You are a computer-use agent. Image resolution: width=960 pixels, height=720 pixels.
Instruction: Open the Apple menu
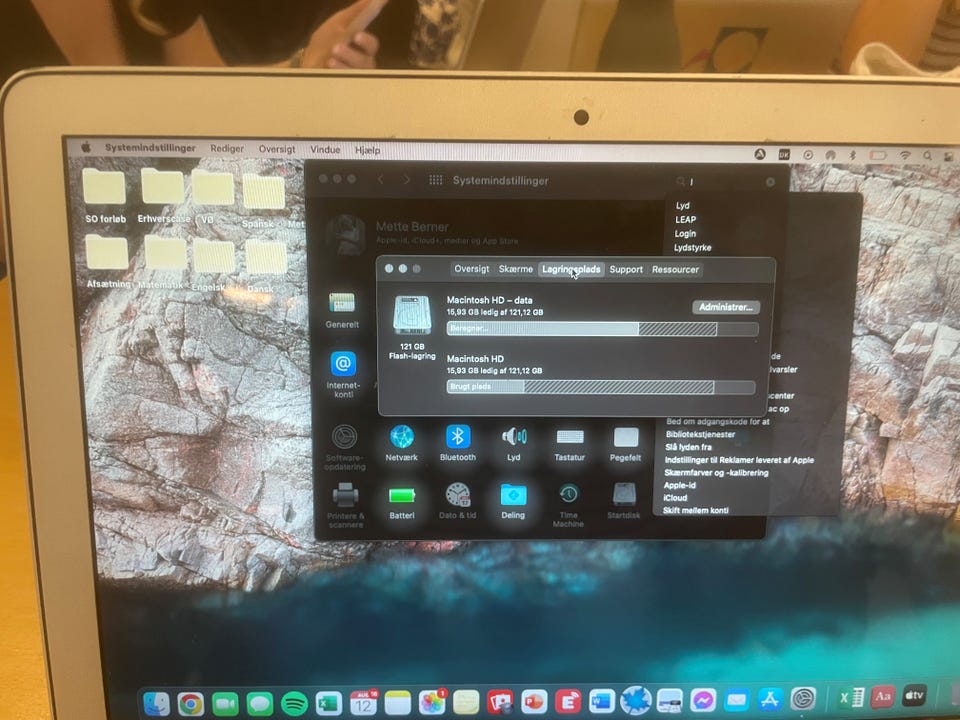click(86, 147)
